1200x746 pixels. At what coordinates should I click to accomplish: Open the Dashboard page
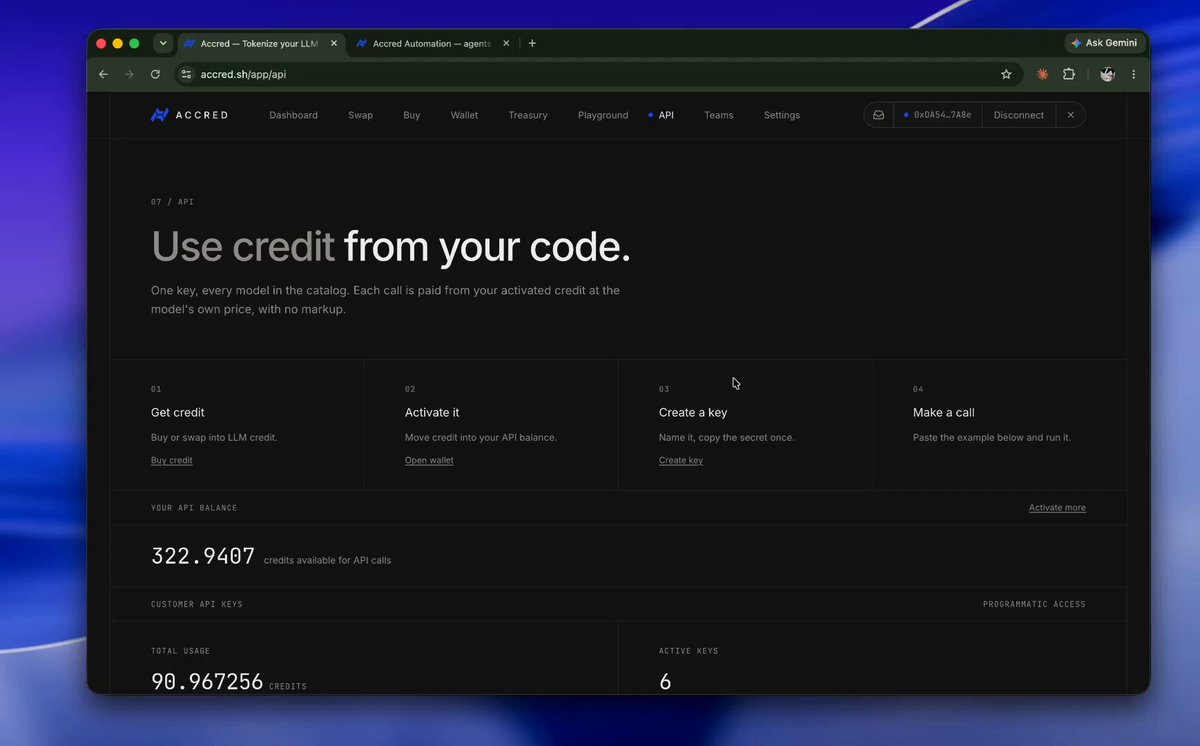pos(293,115)
